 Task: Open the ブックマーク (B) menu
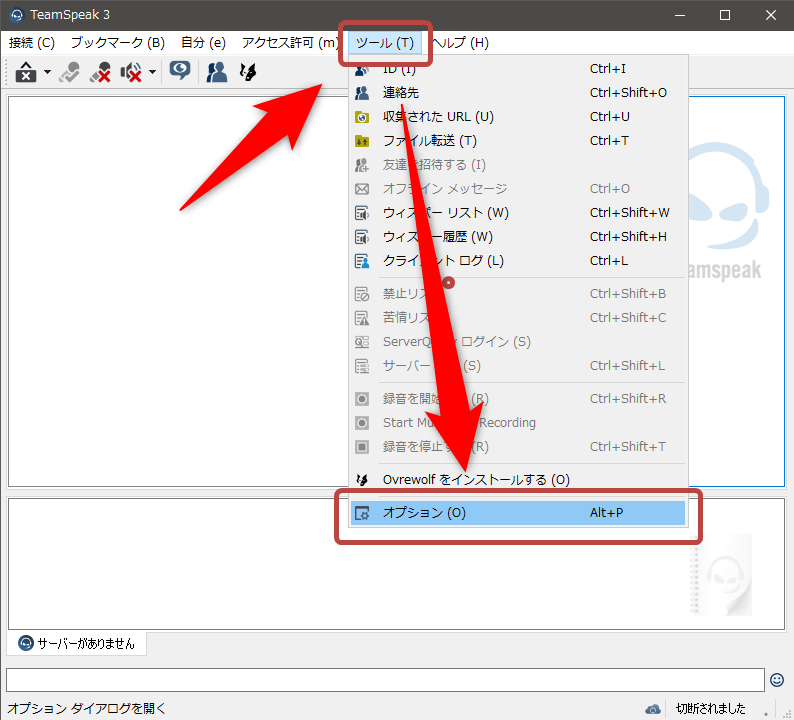coord(117,43)
